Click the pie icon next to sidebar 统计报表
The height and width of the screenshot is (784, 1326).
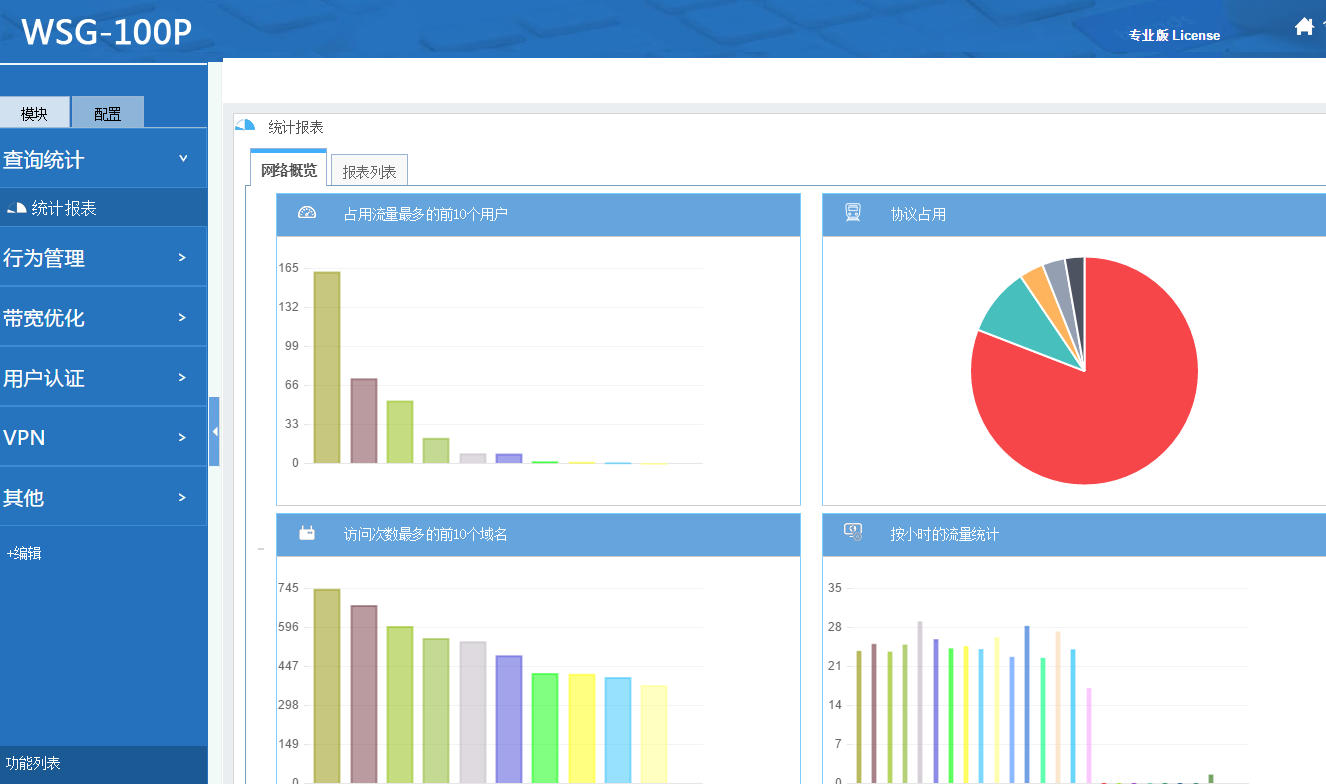(16, 209)
